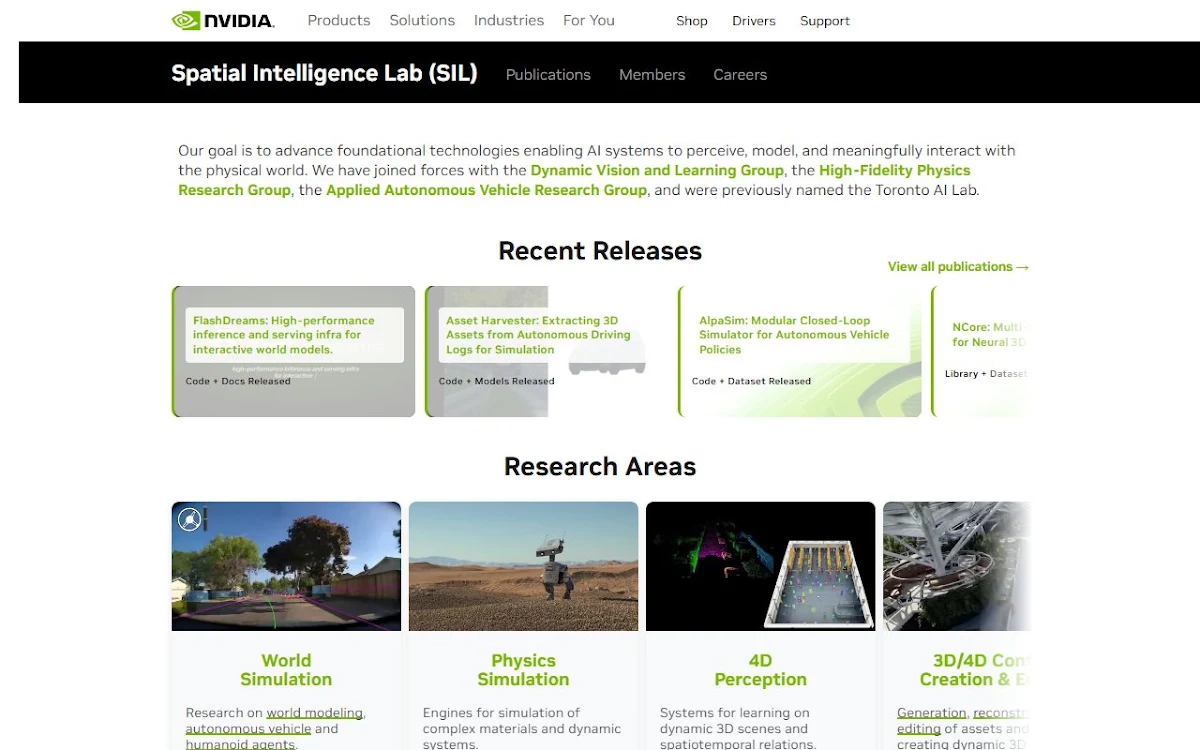This screenshot has width=1200, height=750.
Task: Open the FlashDreams release card
Action: 293,351
